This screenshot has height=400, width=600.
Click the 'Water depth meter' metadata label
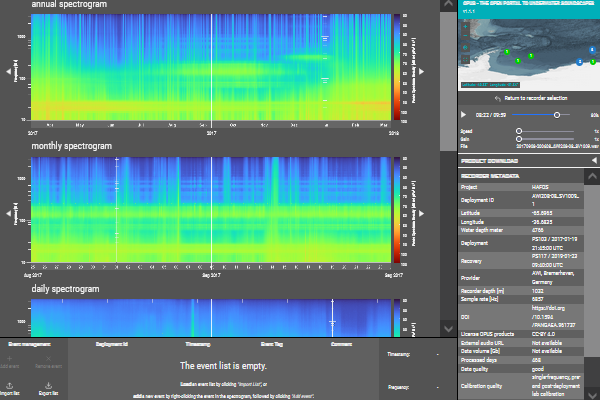click(482, 230)
